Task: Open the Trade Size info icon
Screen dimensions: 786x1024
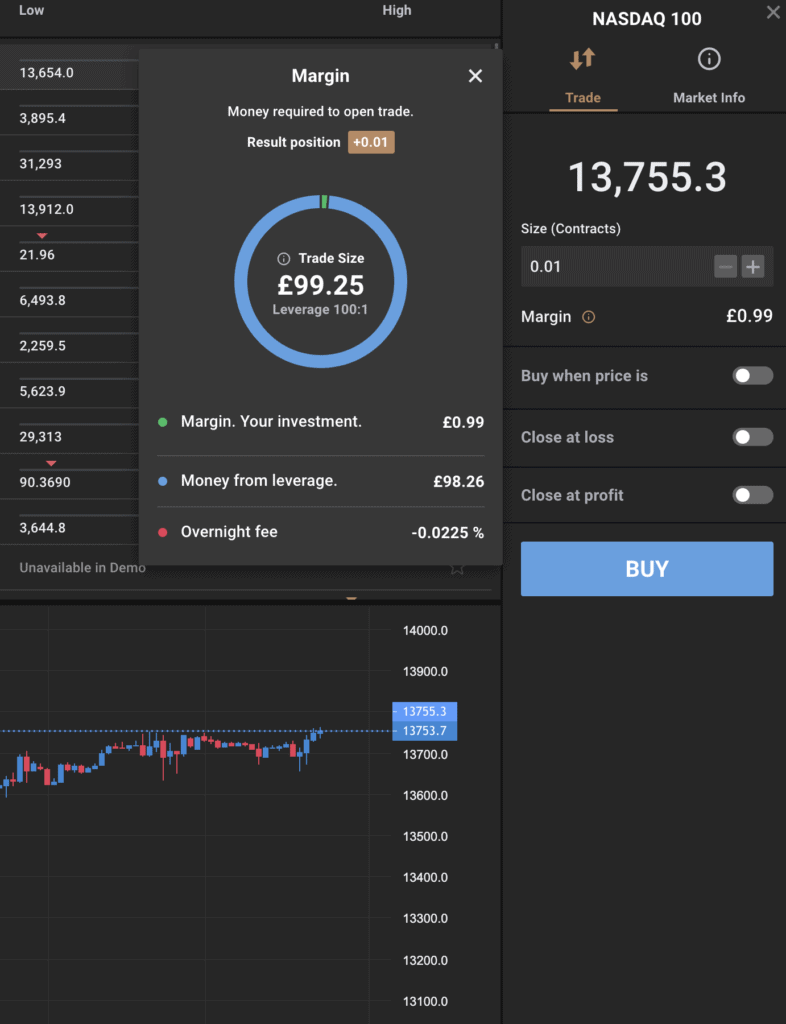Action: pos(283,259)
